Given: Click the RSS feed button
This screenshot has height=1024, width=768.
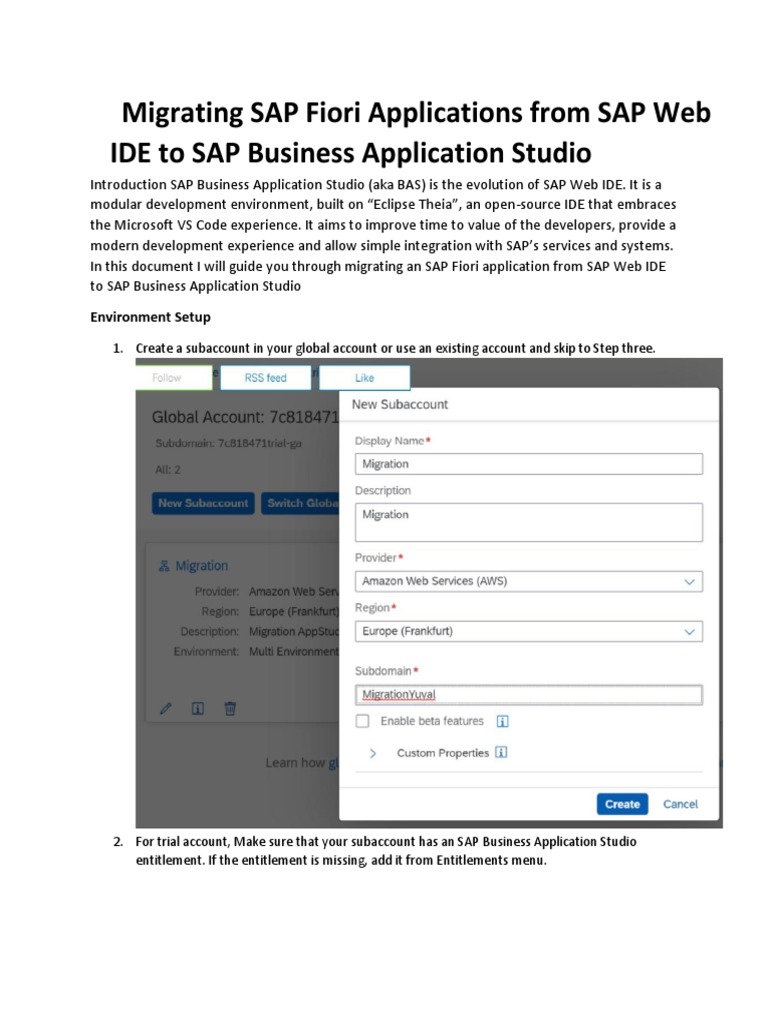Looking at the screenshot, I should 265,377.
